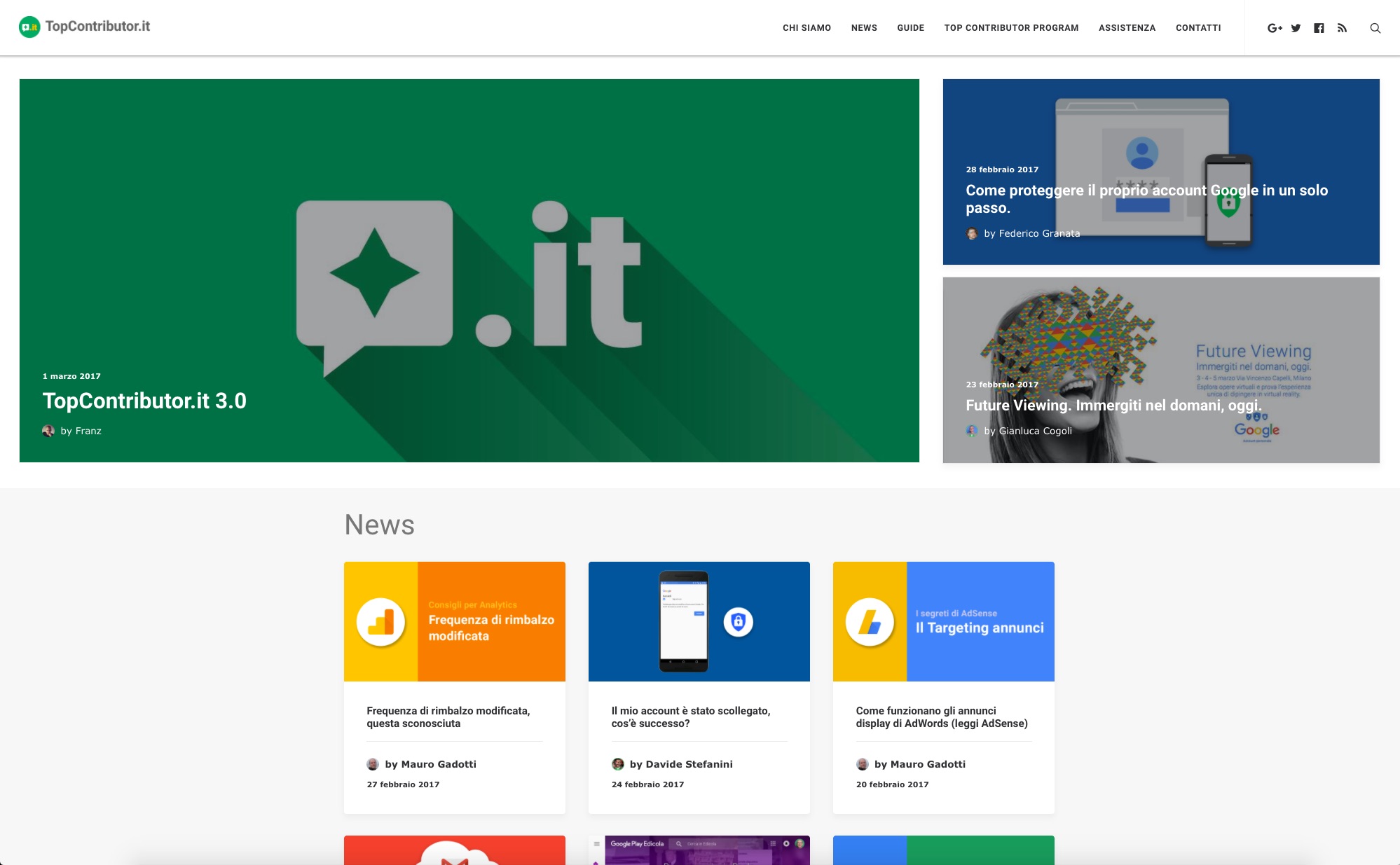Image resolution: width=1400 pixels, height=865 pixels.
Task: Click author link 'by Gianluca Cogoli'
Action: pyautogui.click(x=1028, y=431)
